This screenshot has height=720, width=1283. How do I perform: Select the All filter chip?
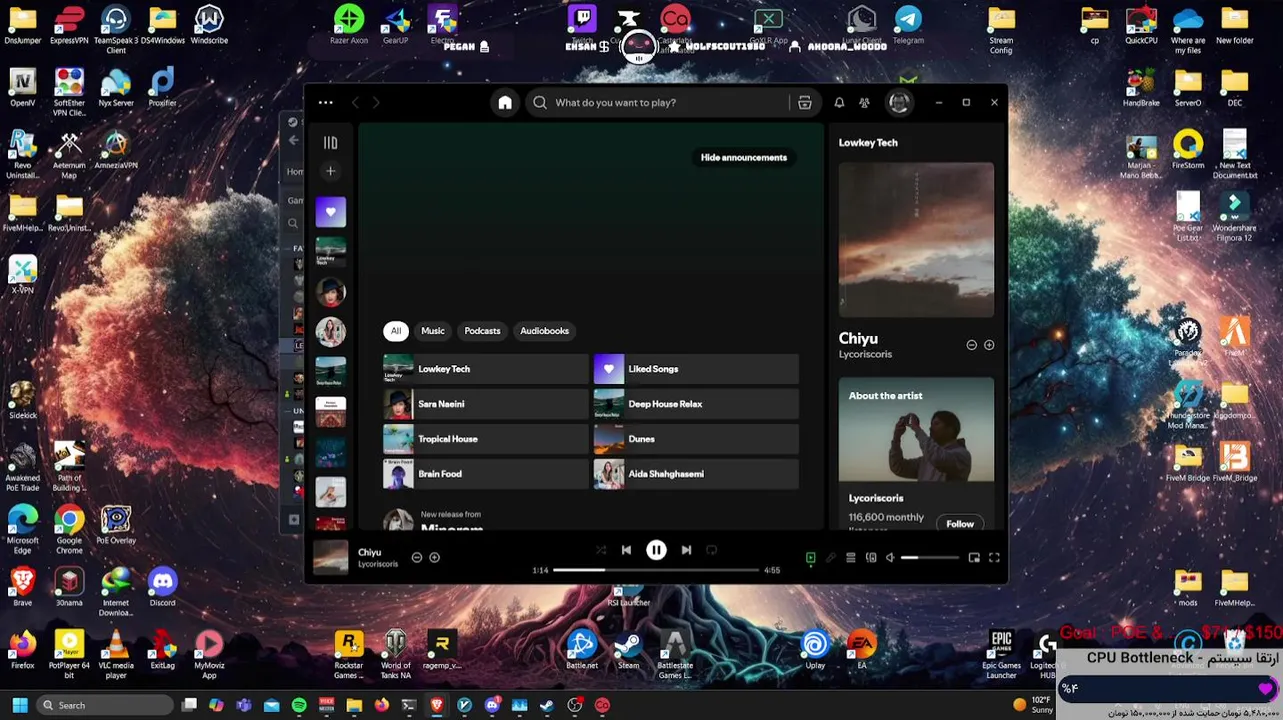click(396, 331)
